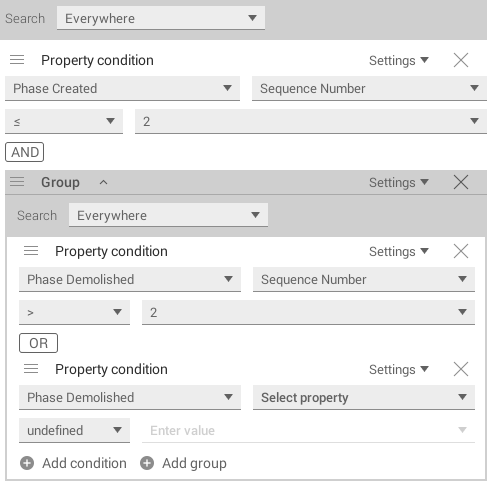Open Settings menu of the Group
This screenshot has width=487, height=481.
pyautogui.click(x=399, y=183)
